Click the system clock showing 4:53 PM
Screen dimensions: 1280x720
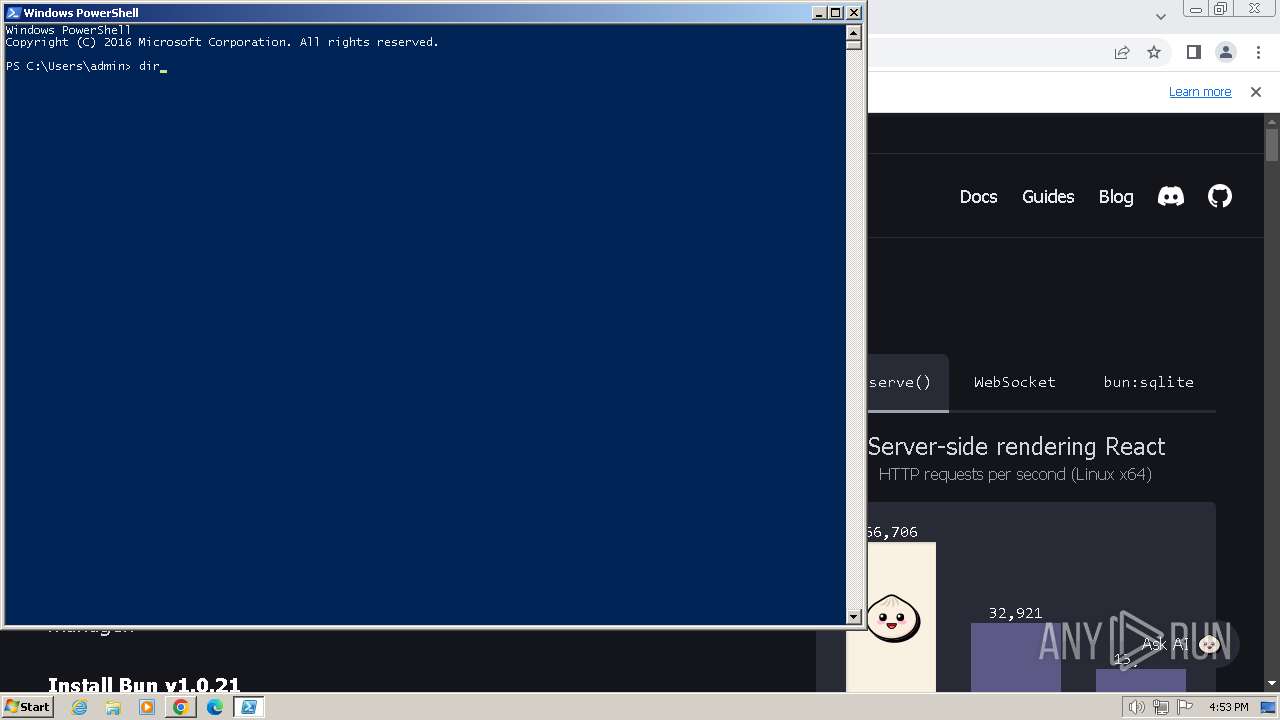tap(1228, 707)
